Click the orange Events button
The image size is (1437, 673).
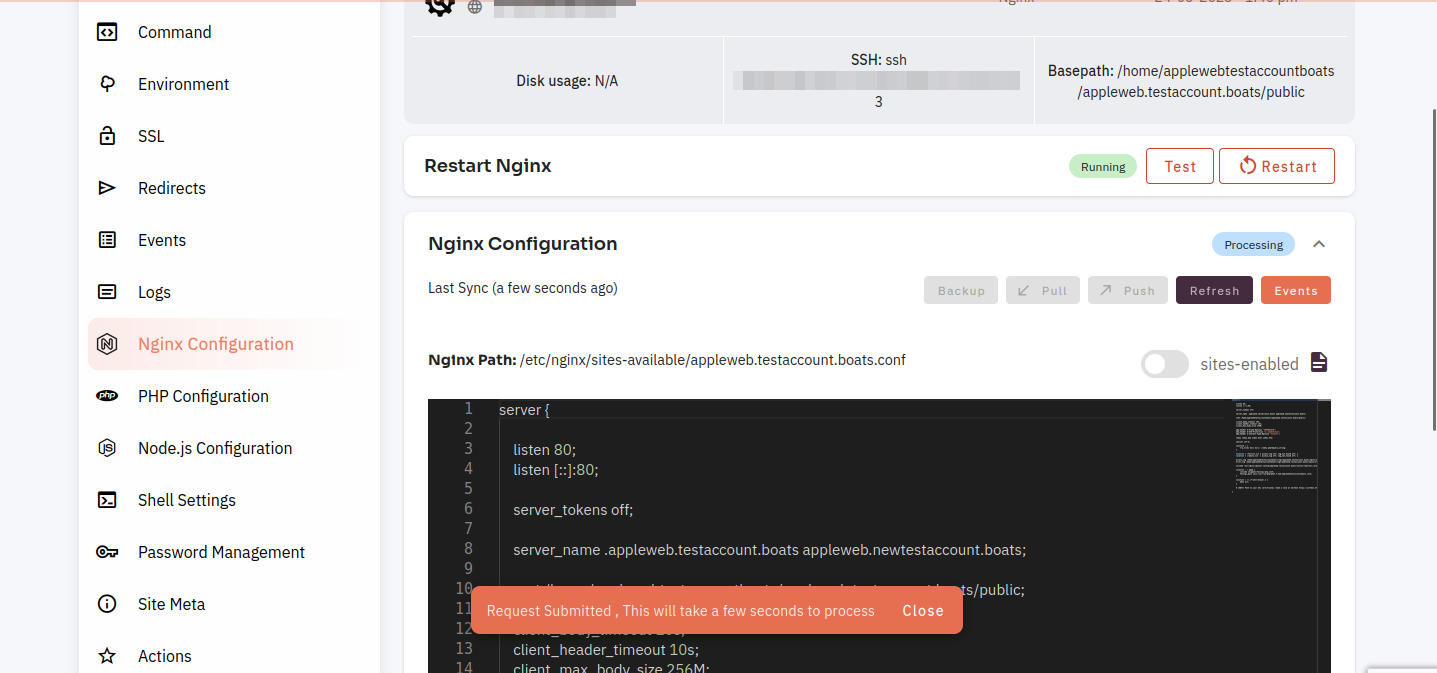click(x=1296, y=290)
